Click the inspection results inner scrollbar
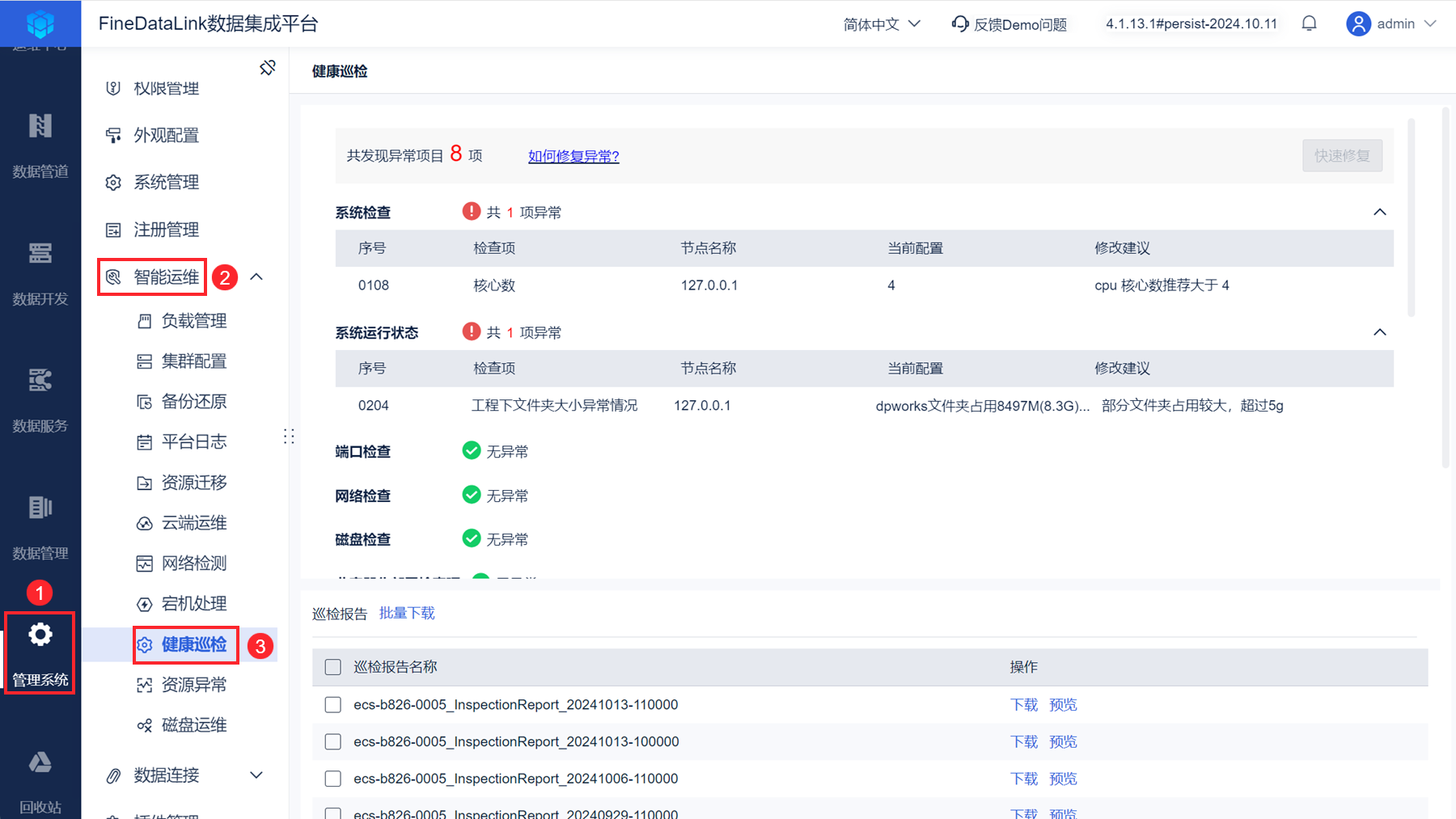 coord(1411,217)
